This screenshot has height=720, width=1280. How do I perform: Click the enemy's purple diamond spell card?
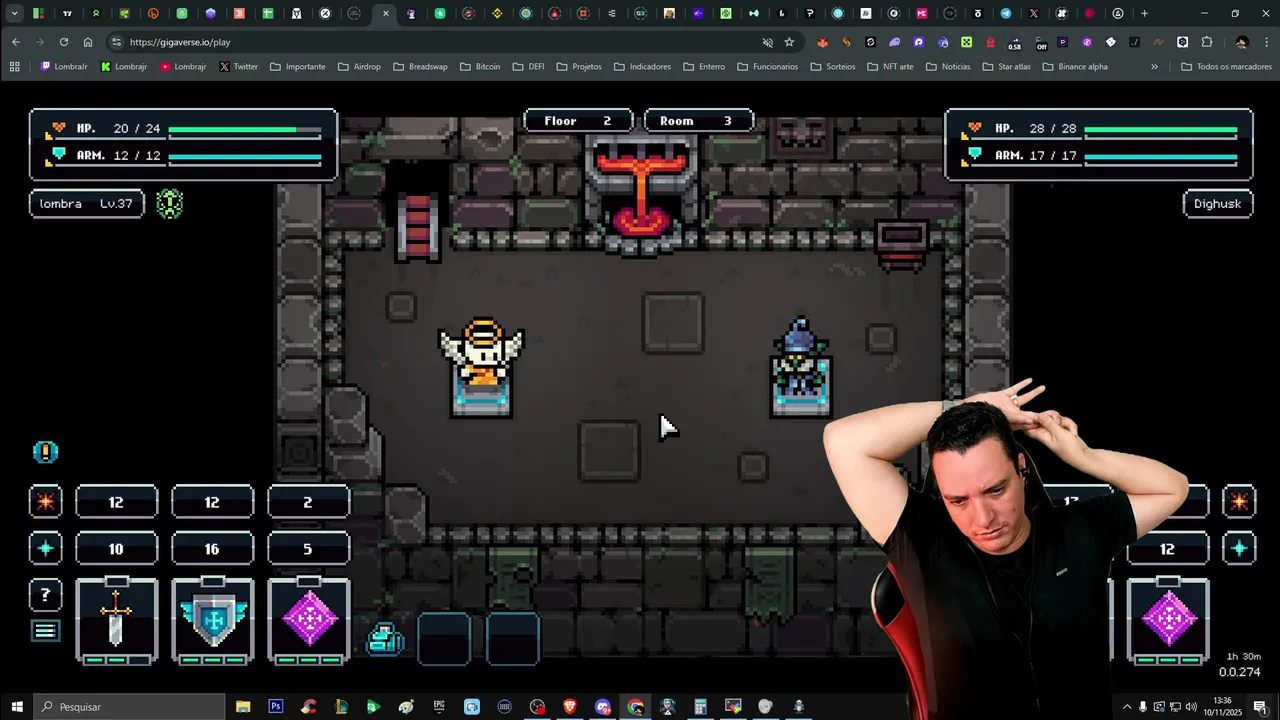(x=1168, y=620)
